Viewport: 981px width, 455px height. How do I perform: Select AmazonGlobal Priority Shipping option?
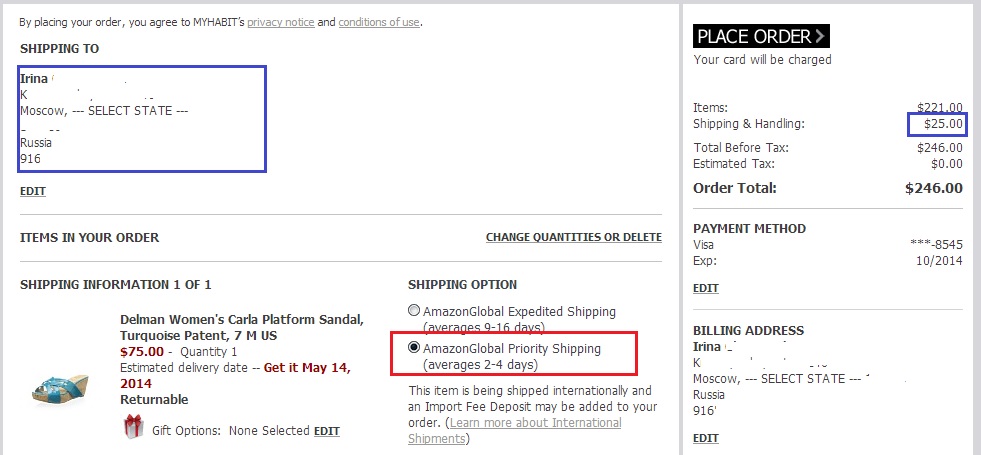point(414,349)
